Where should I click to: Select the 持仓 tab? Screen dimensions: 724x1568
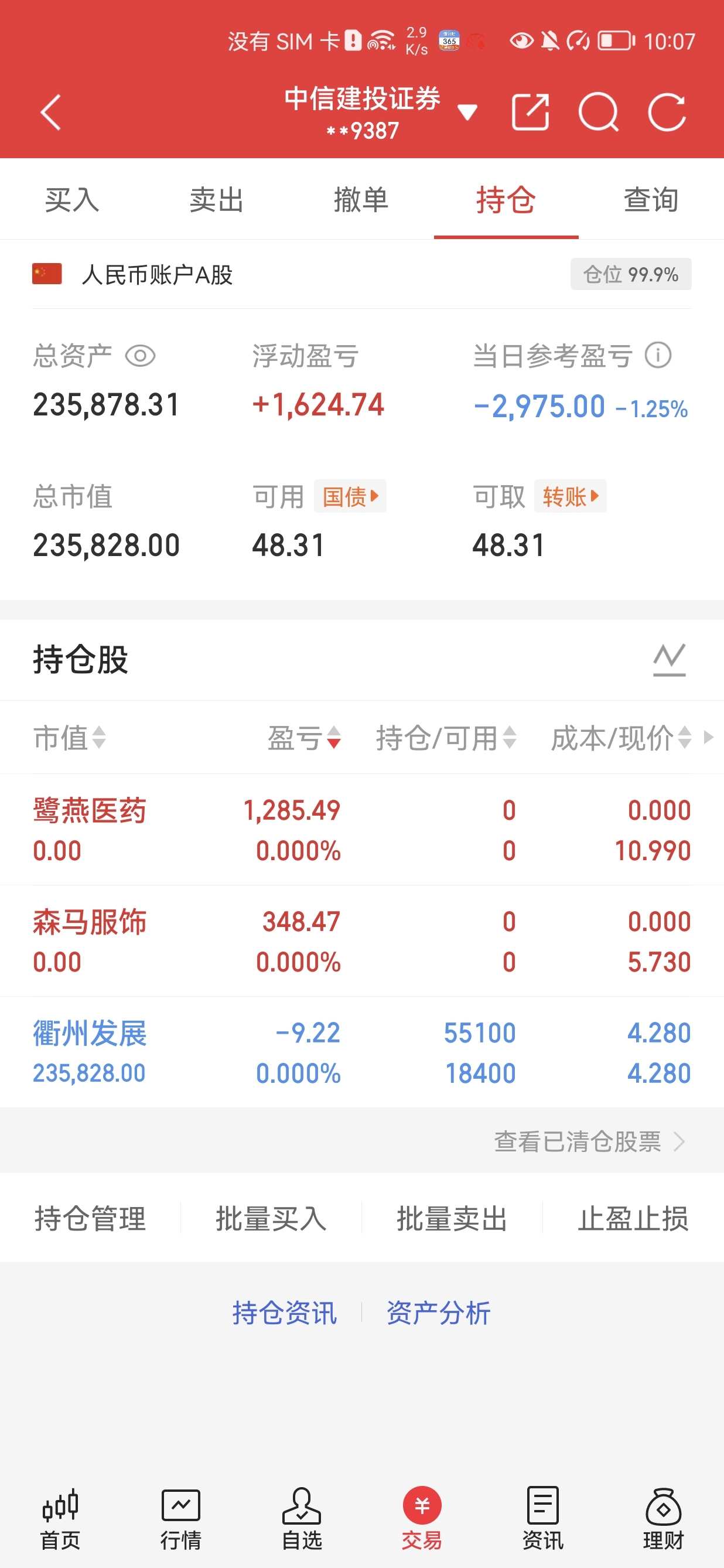(506, 200)
